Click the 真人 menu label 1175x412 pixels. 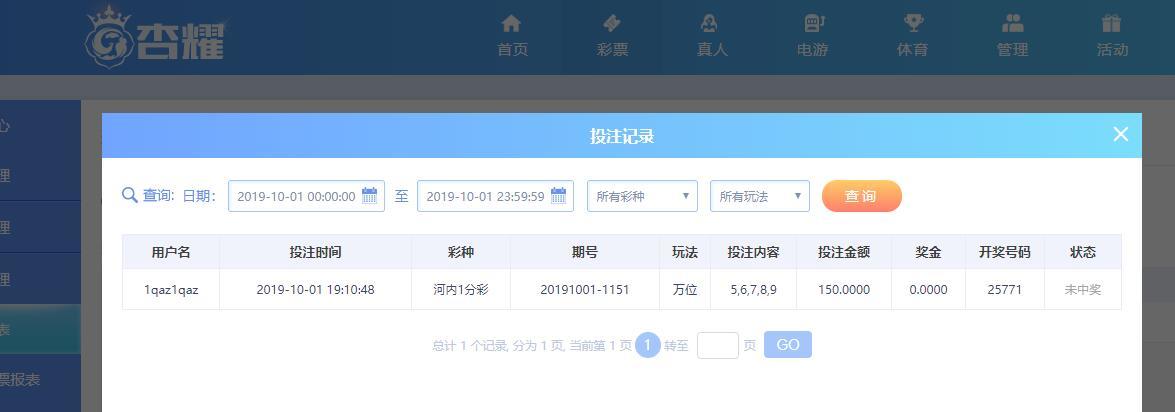pos(712,50)
